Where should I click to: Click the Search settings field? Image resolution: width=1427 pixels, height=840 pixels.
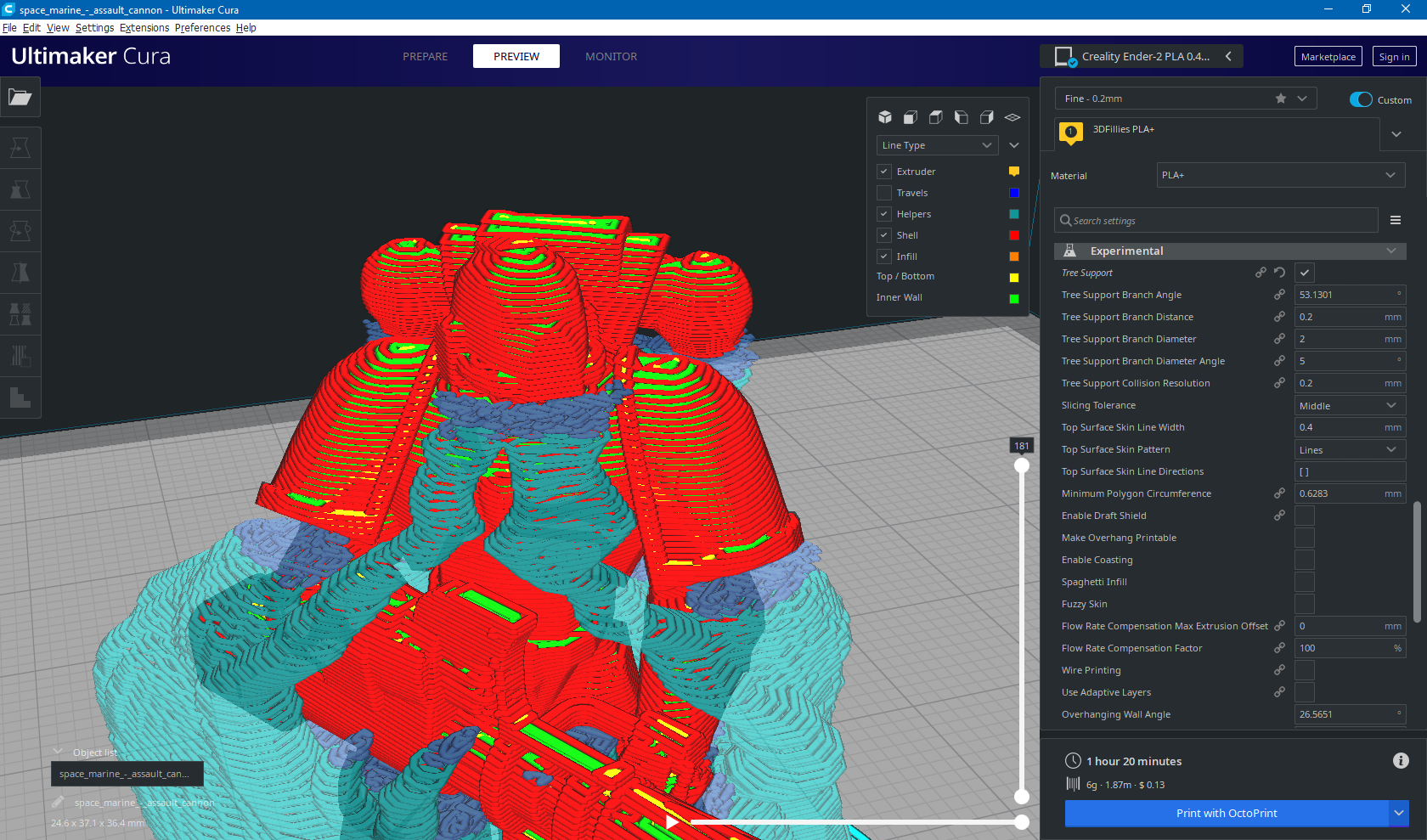(x=1216, y=220)
